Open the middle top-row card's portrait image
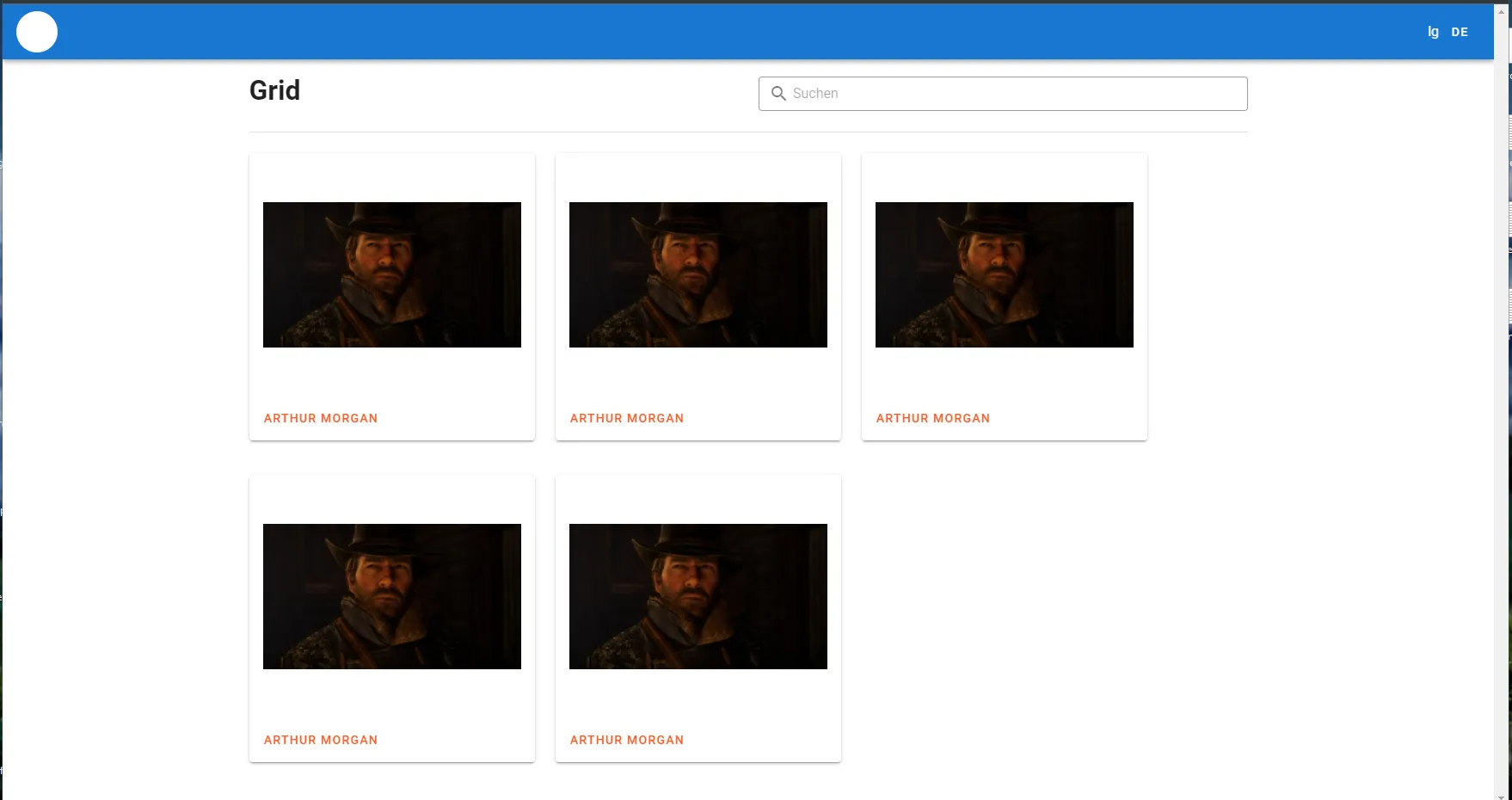The width and height of the screenshot is (1512, 800). pyautogui.click(x=698, y=274)
